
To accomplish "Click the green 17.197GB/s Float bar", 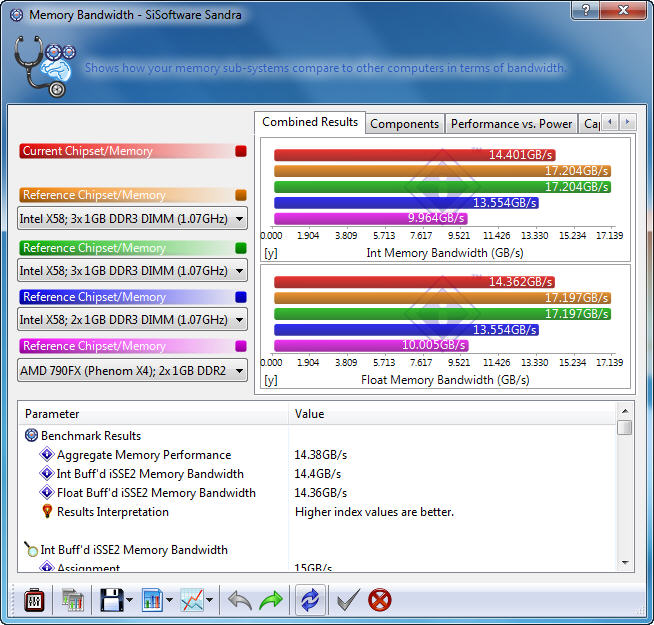I will (443, 314).
